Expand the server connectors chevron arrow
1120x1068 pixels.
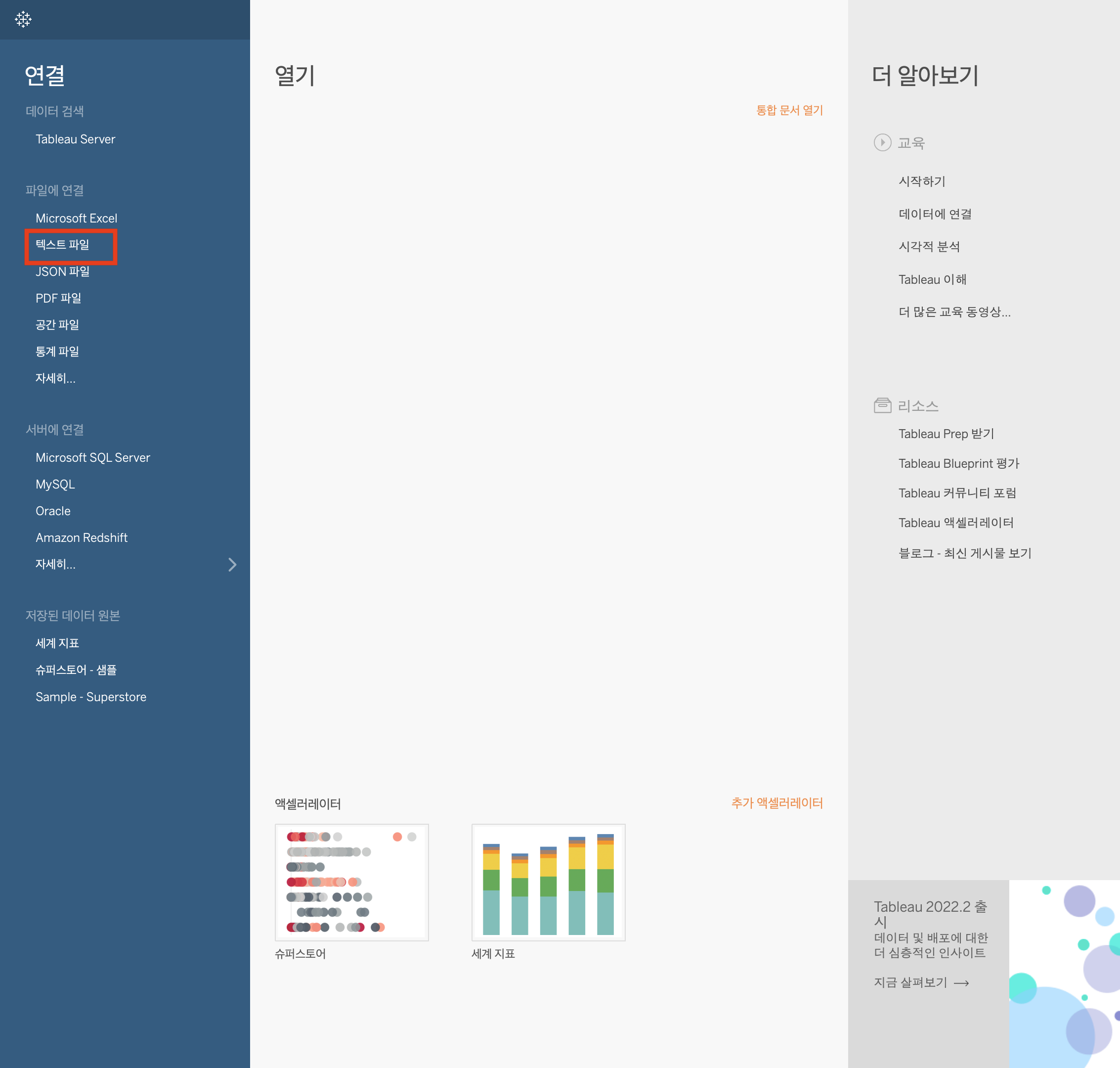pyautogui.click(x=232, y=564)
